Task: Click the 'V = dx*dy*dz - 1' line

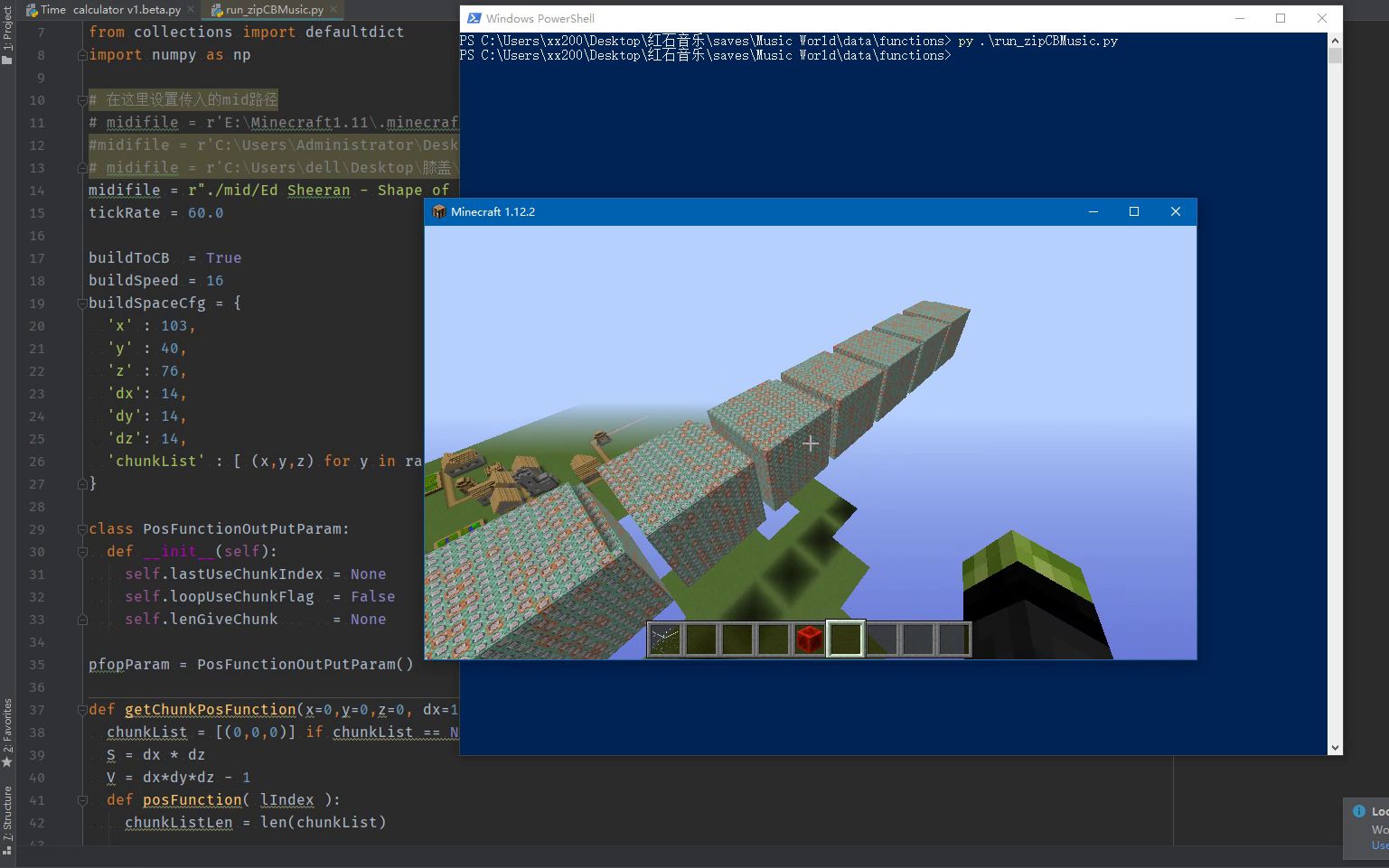Action: pos(178,778)
